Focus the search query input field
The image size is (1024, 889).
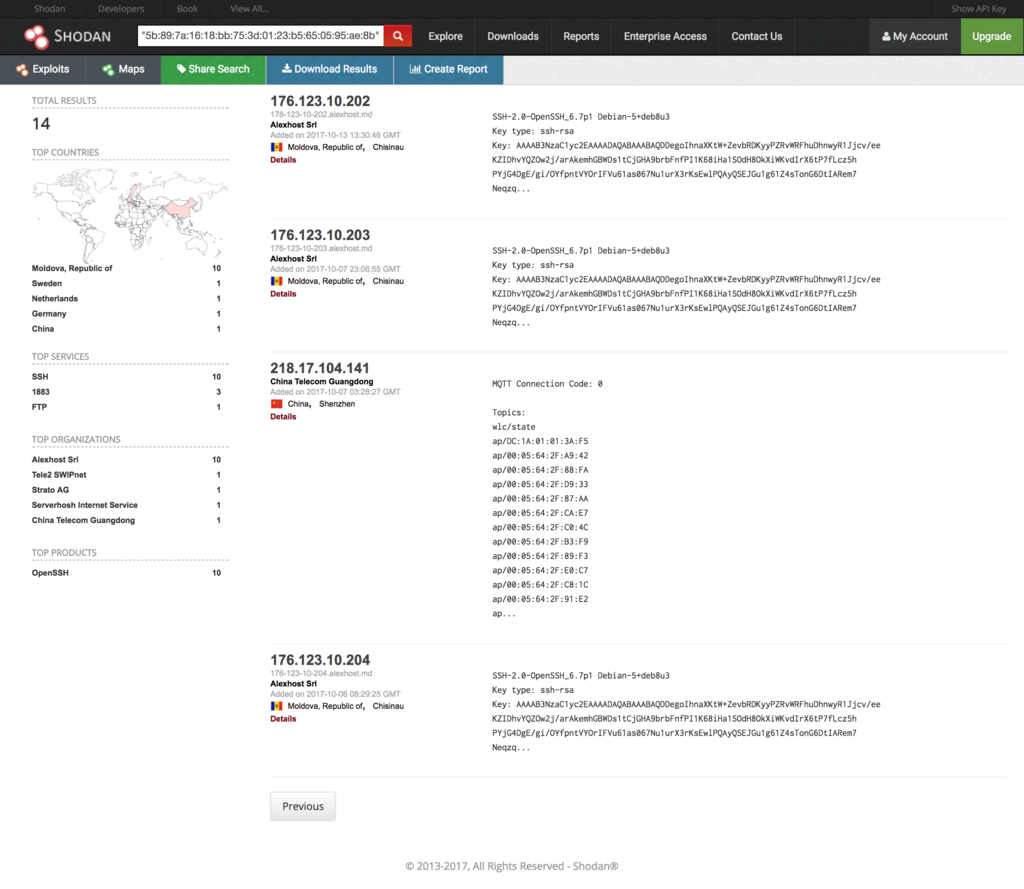(x=261, y=36)
